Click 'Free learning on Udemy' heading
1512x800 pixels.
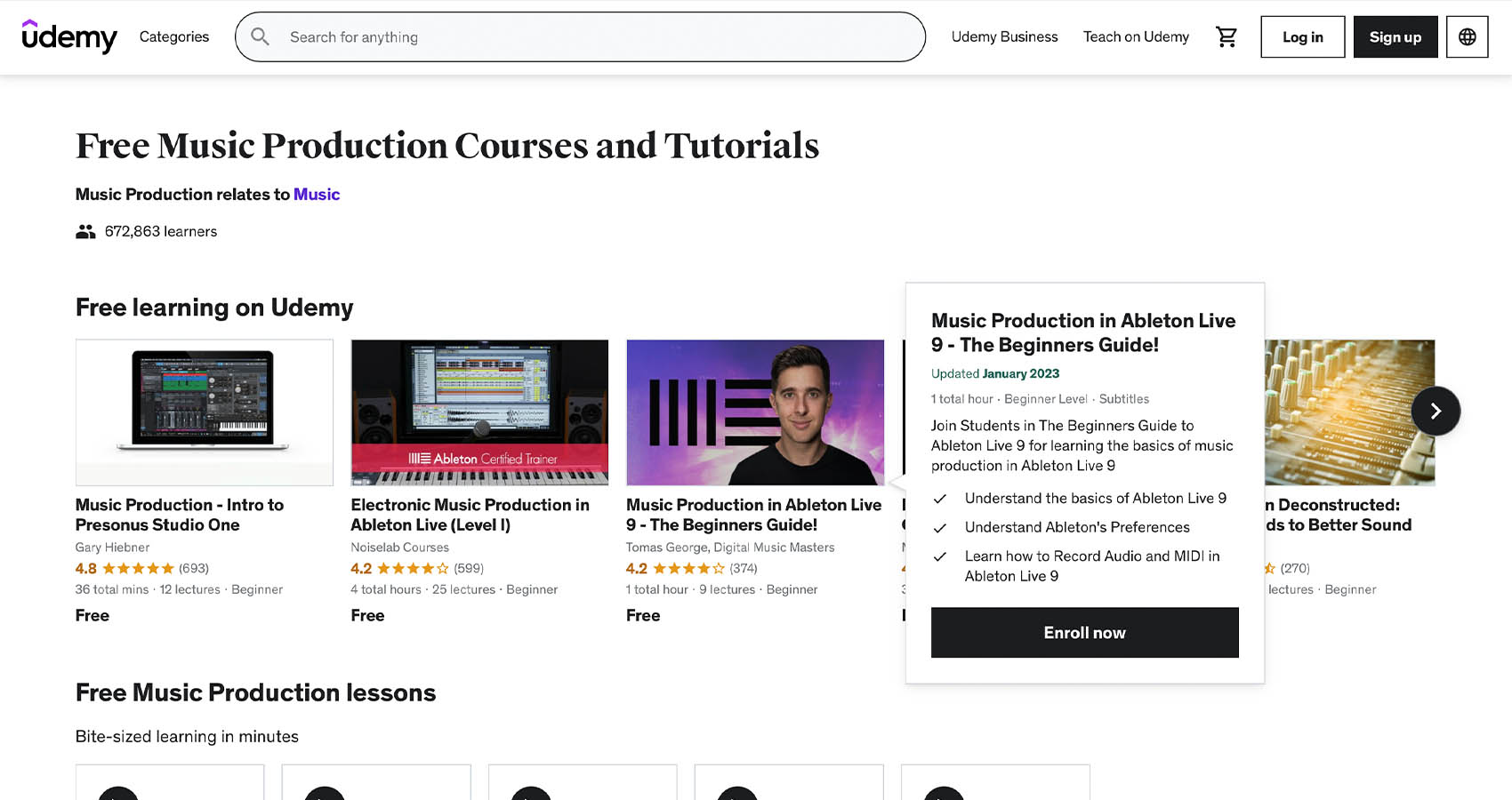tap(214, 308)
